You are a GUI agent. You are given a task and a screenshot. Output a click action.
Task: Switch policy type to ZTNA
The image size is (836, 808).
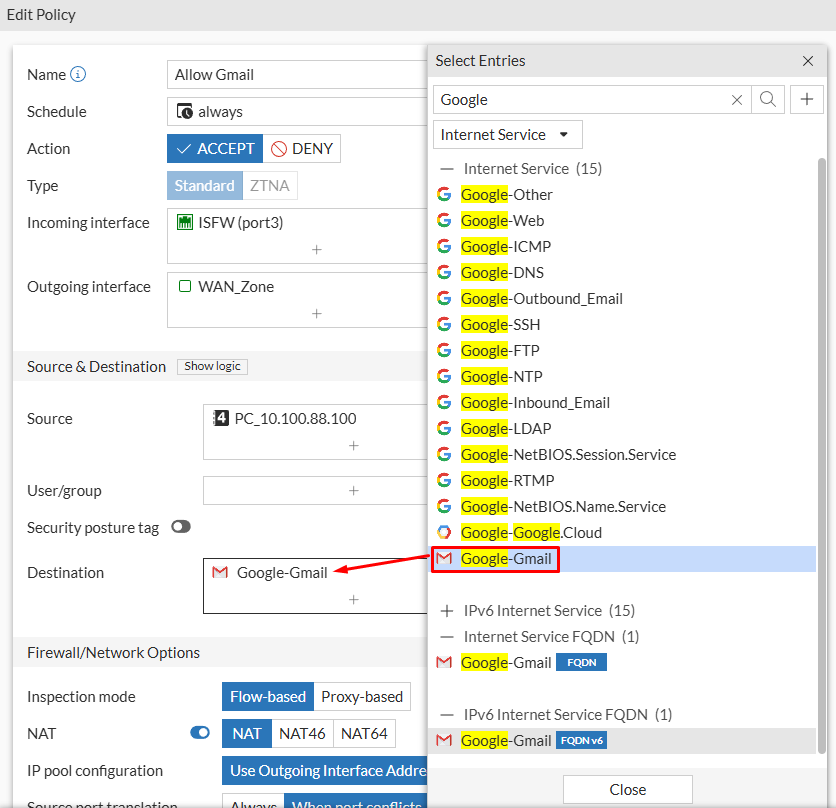tap(271, 185)
